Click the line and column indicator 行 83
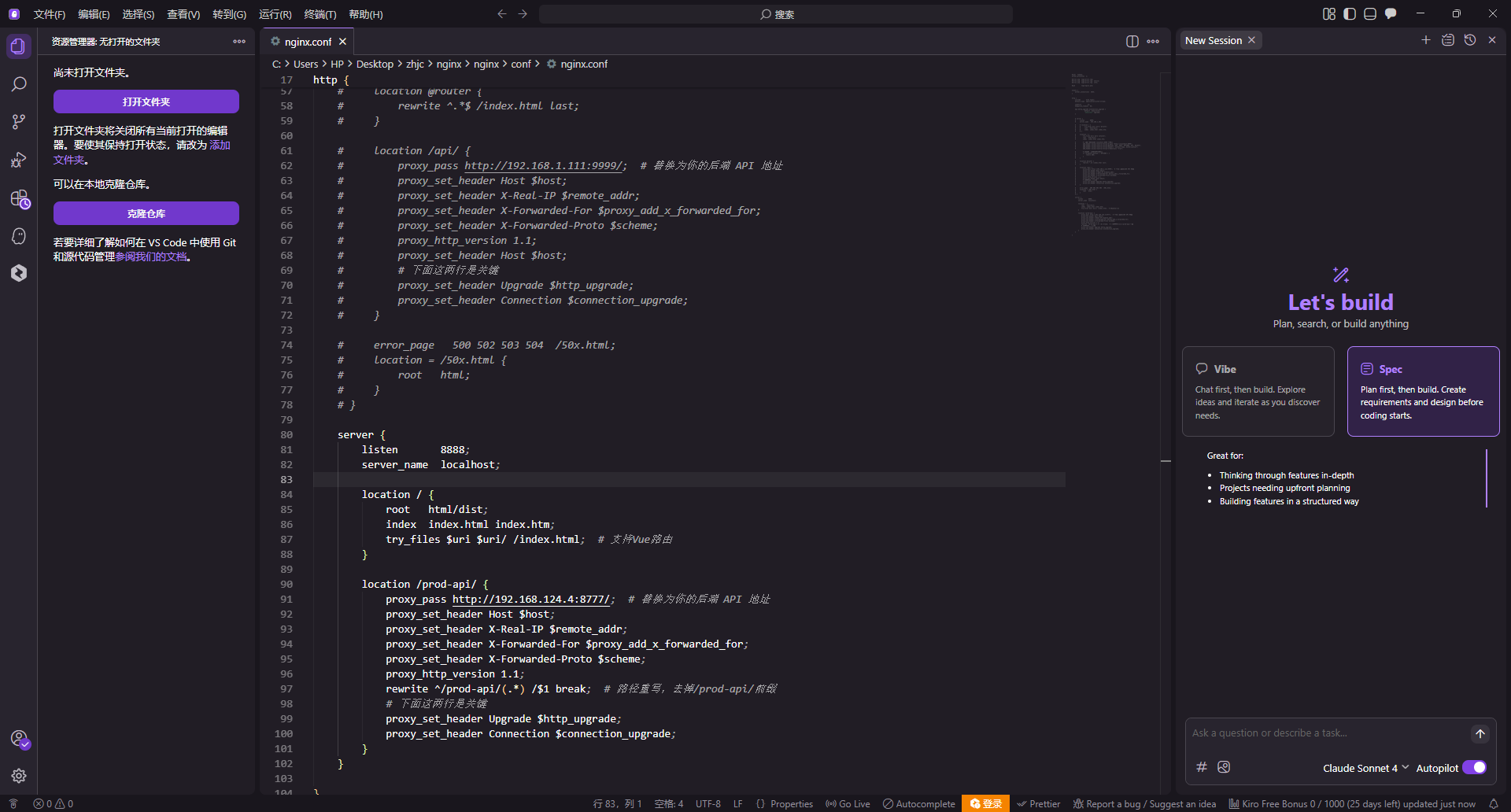The width and height of the screenshot is (1511, 812). pyautogui.click(x=617, y=804)
